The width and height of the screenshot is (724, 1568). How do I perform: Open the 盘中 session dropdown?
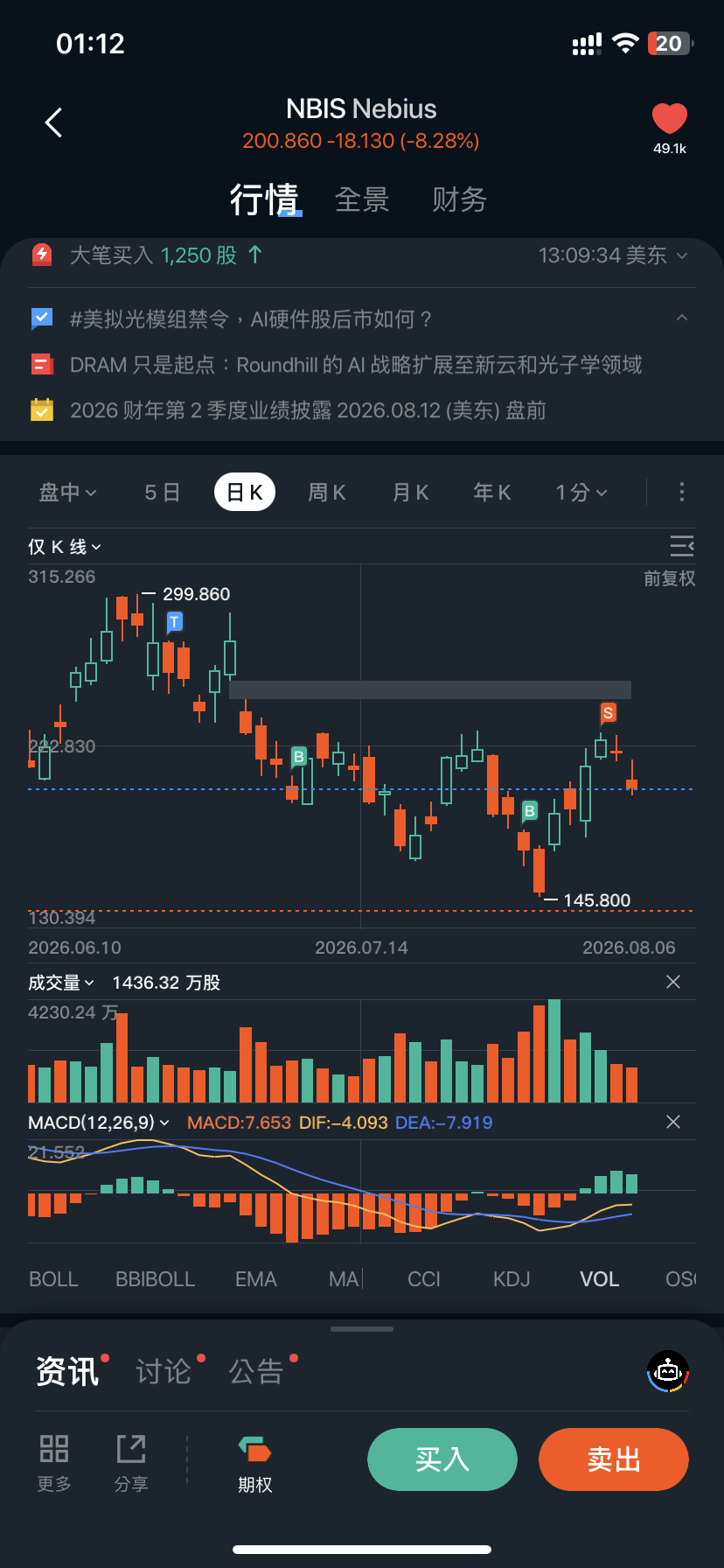click(67, 493)
